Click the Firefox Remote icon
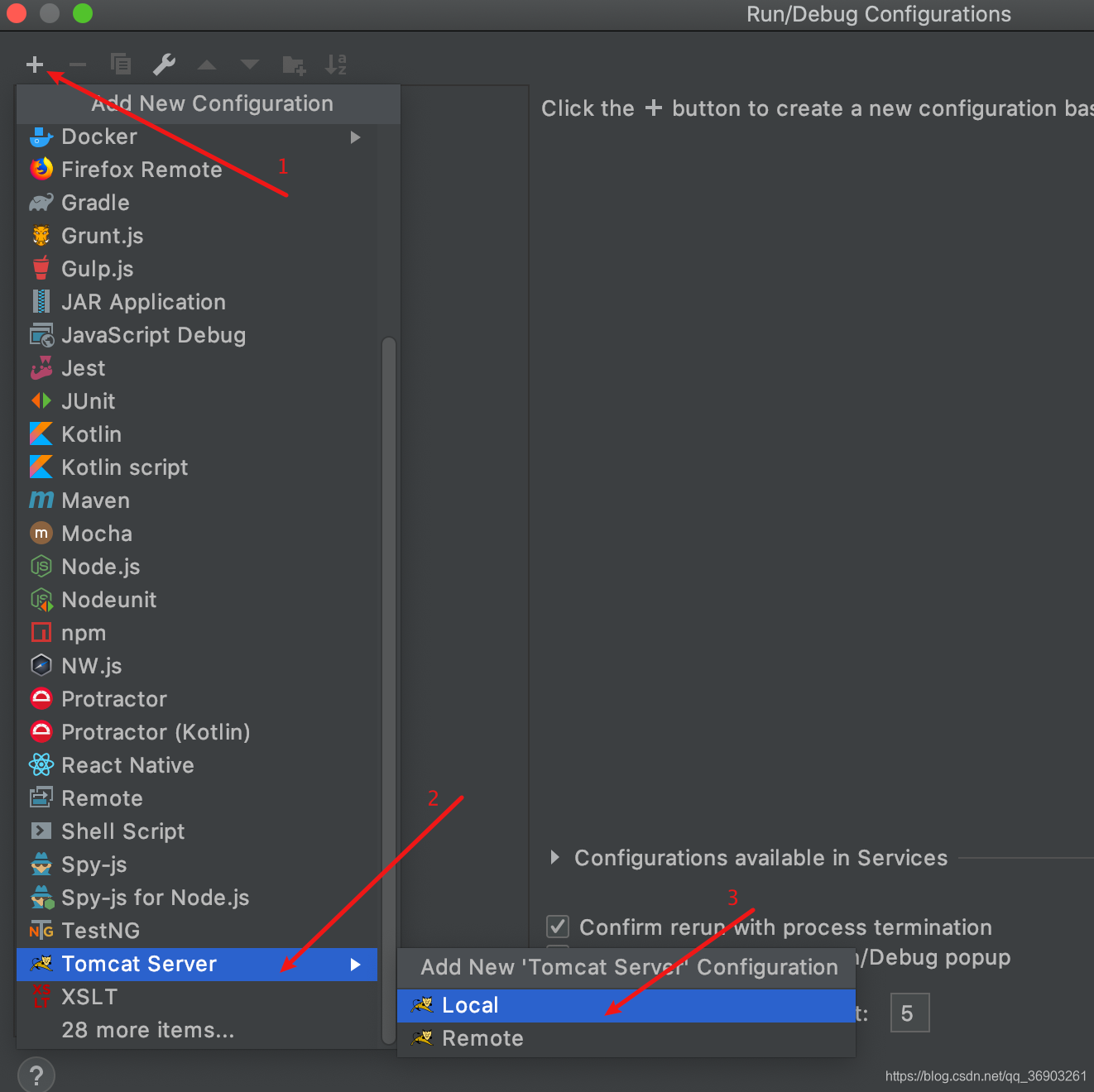 [x=41, y=170]
